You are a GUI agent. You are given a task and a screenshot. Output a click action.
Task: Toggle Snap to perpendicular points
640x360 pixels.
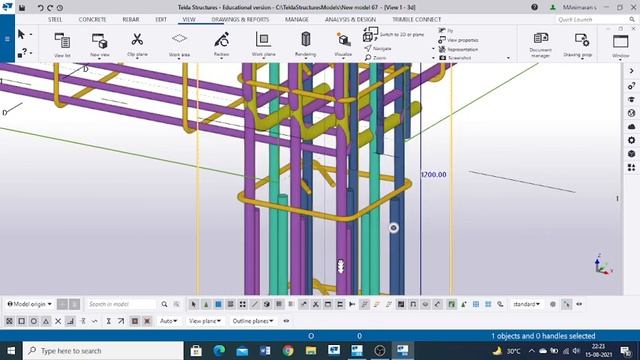[x=70, y=321]
